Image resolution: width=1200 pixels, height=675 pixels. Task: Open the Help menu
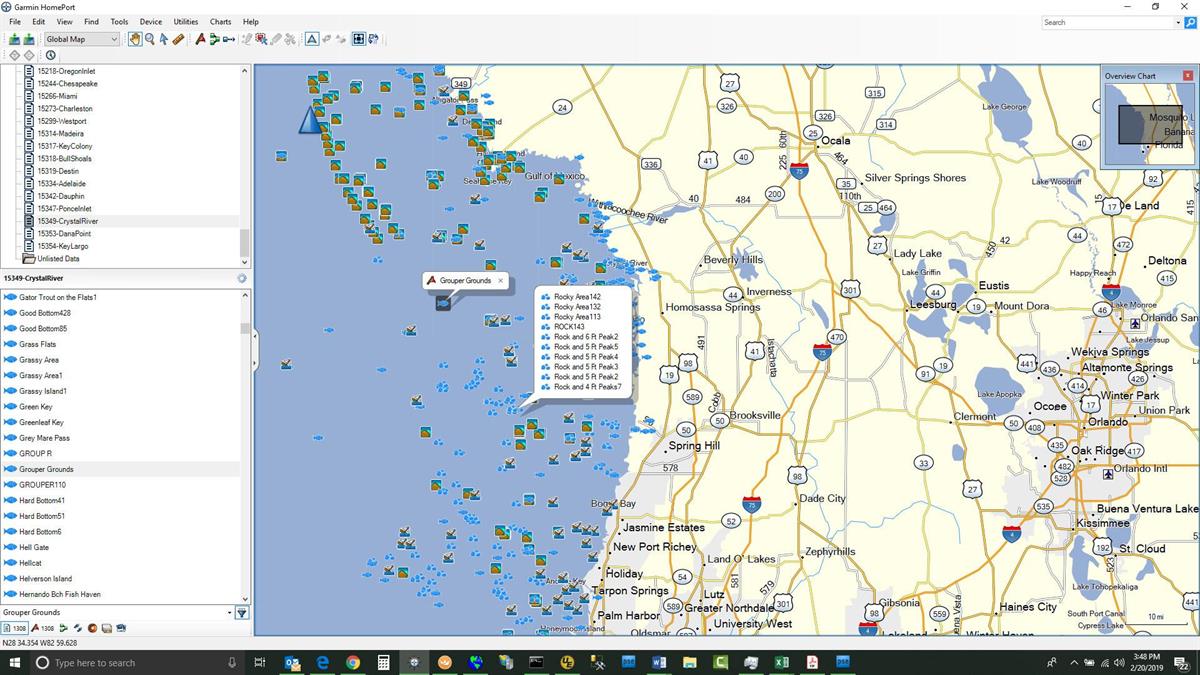(x=251, y=22)
